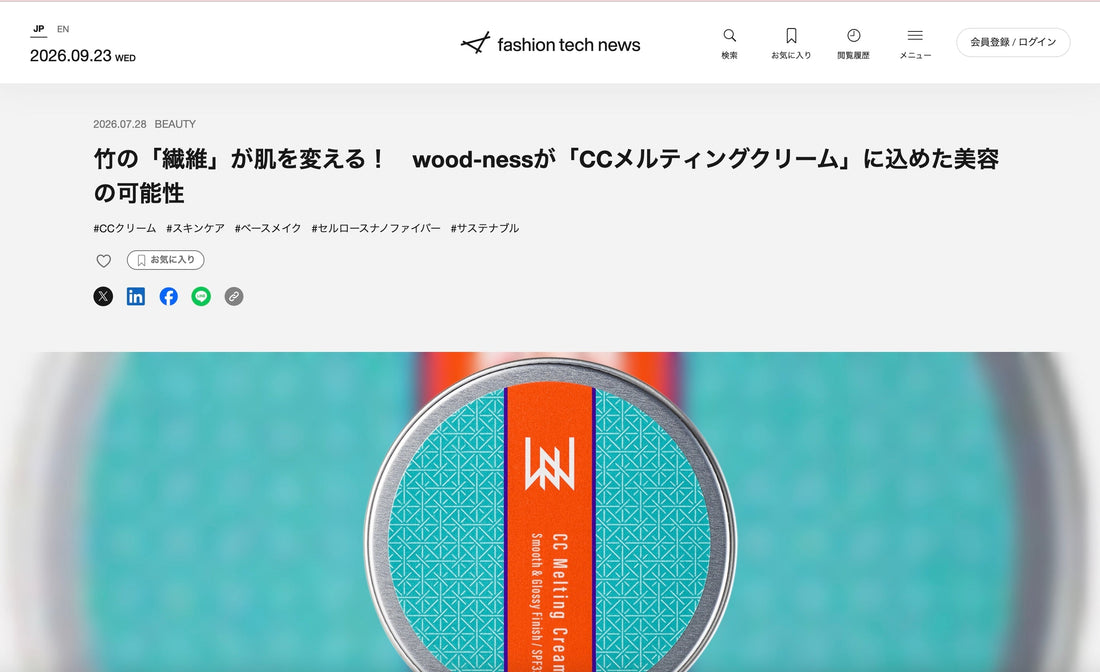The width and height of the screenshot is (1100, 672).
Task: Click the 会員登録 / ログイン button
Action: coord(1013,42)
